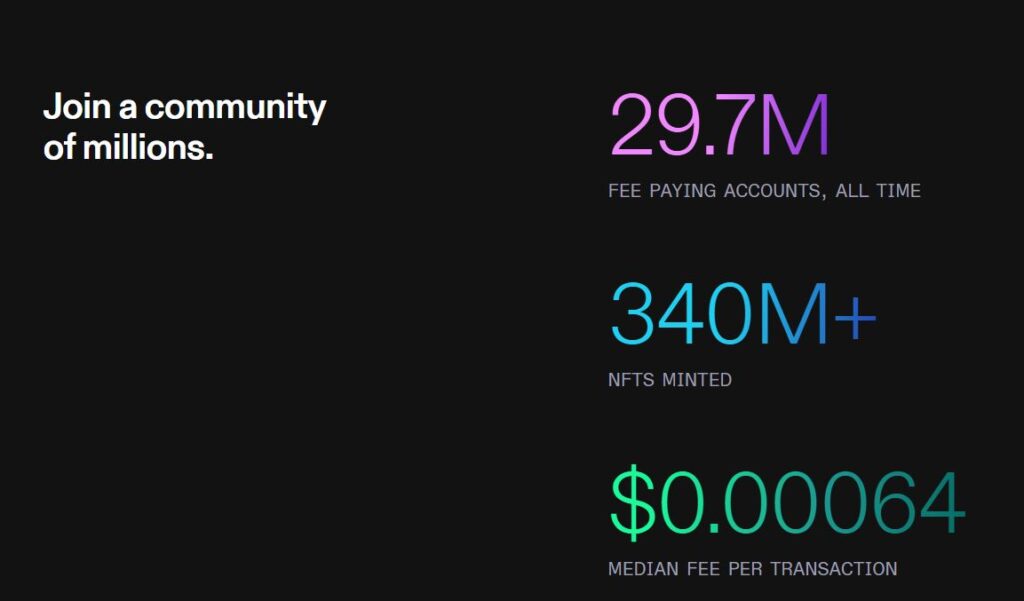Click the "NFTS MINTED" label
1024x601 pixels.
coord(669,380)
